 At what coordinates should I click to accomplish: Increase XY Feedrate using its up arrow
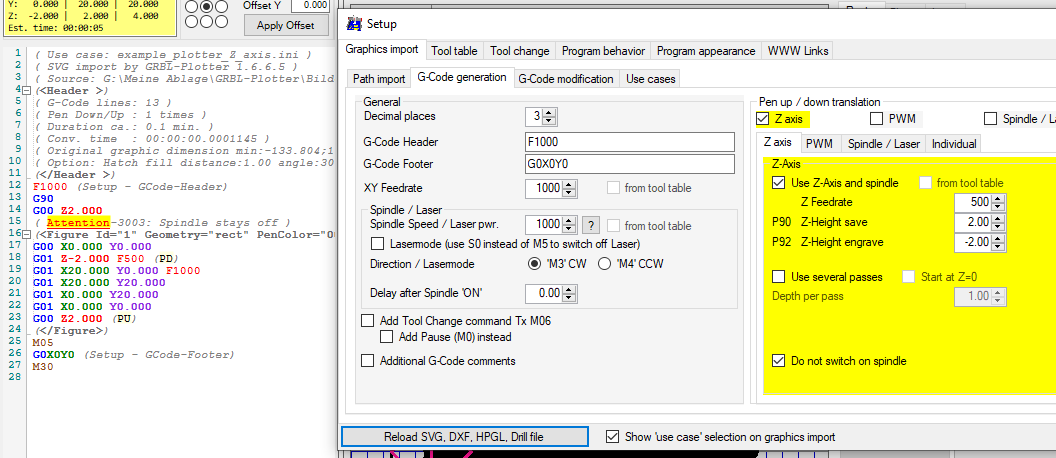[x=569, y=183]
